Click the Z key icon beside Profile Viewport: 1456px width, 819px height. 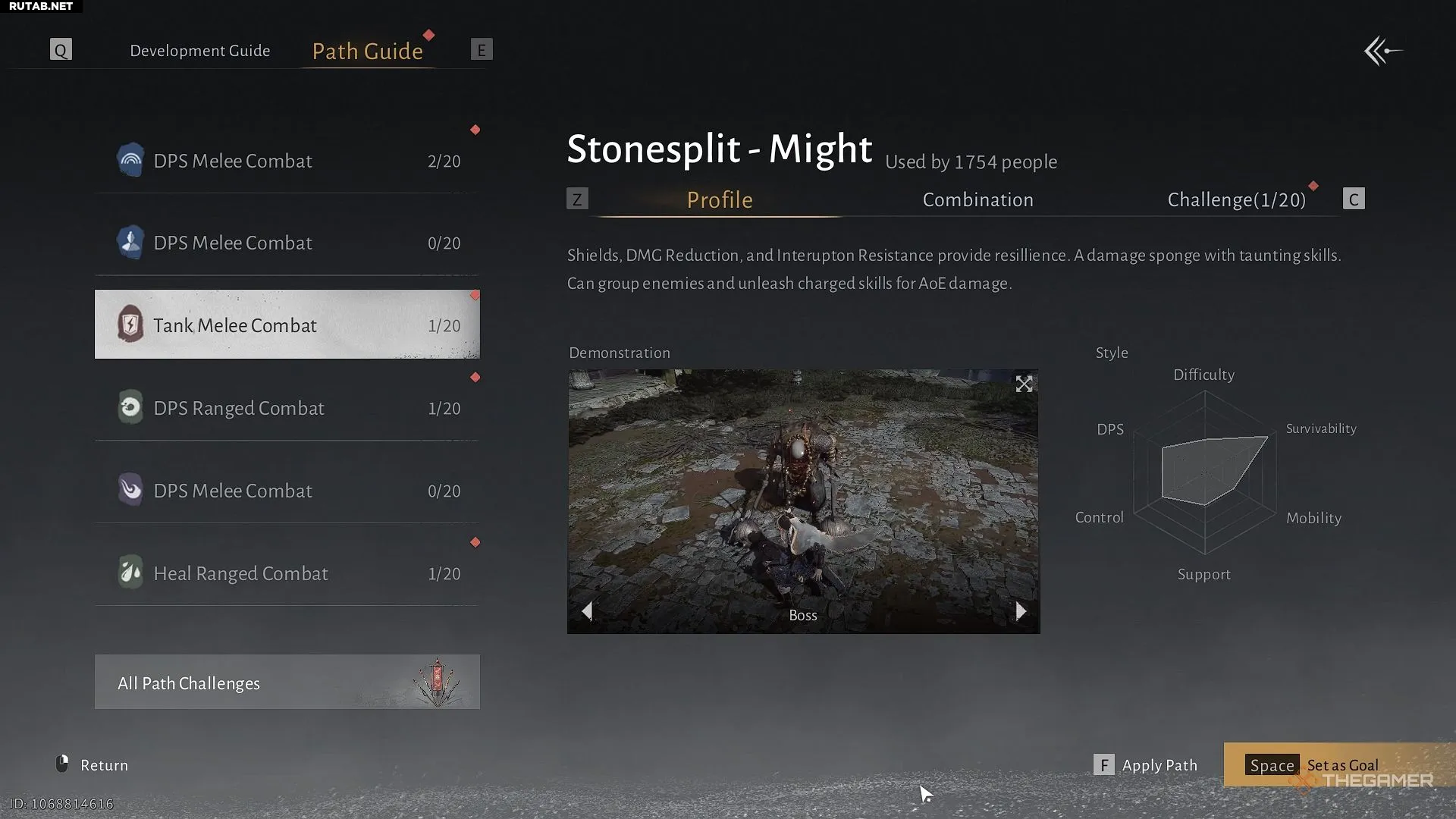point(577,199)
